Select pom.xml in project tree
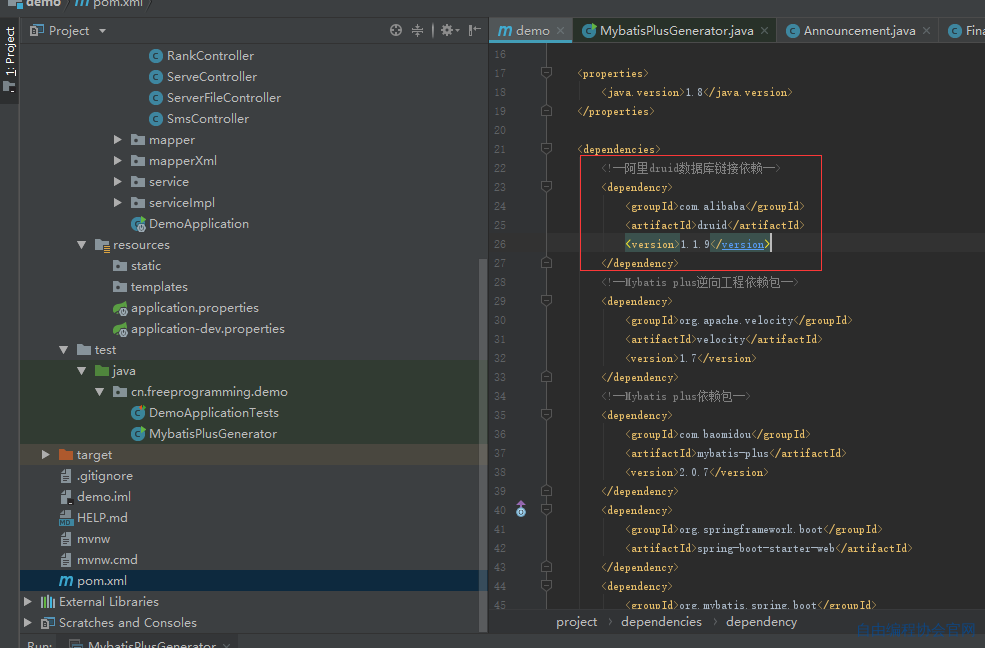The width and height of the screenshot is (985, 648). (x=101, y=581)
